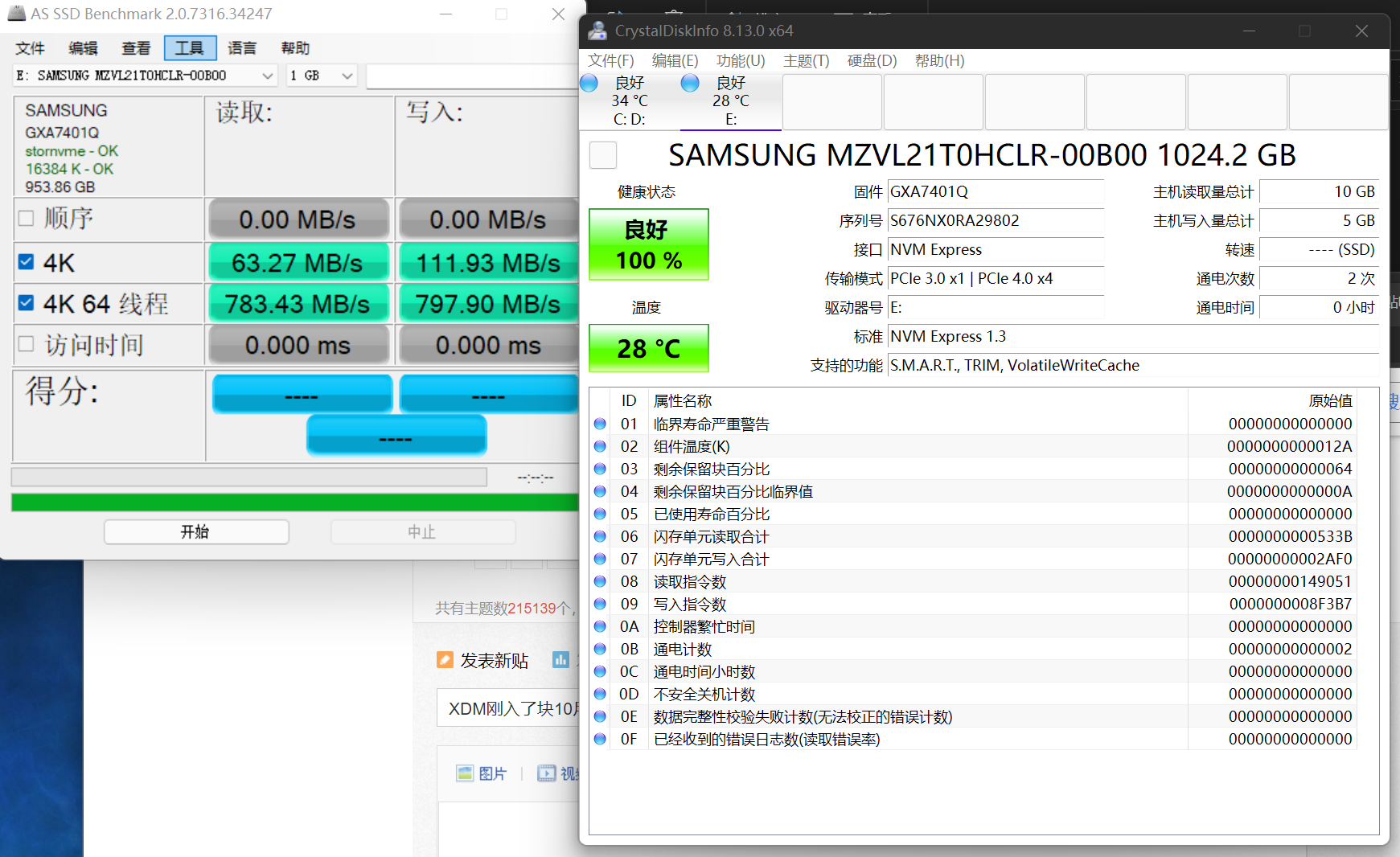Click the green AS SSD progress bar
Screen dimensions: 1400x857
pyautogui.click(x=295, y=502)
